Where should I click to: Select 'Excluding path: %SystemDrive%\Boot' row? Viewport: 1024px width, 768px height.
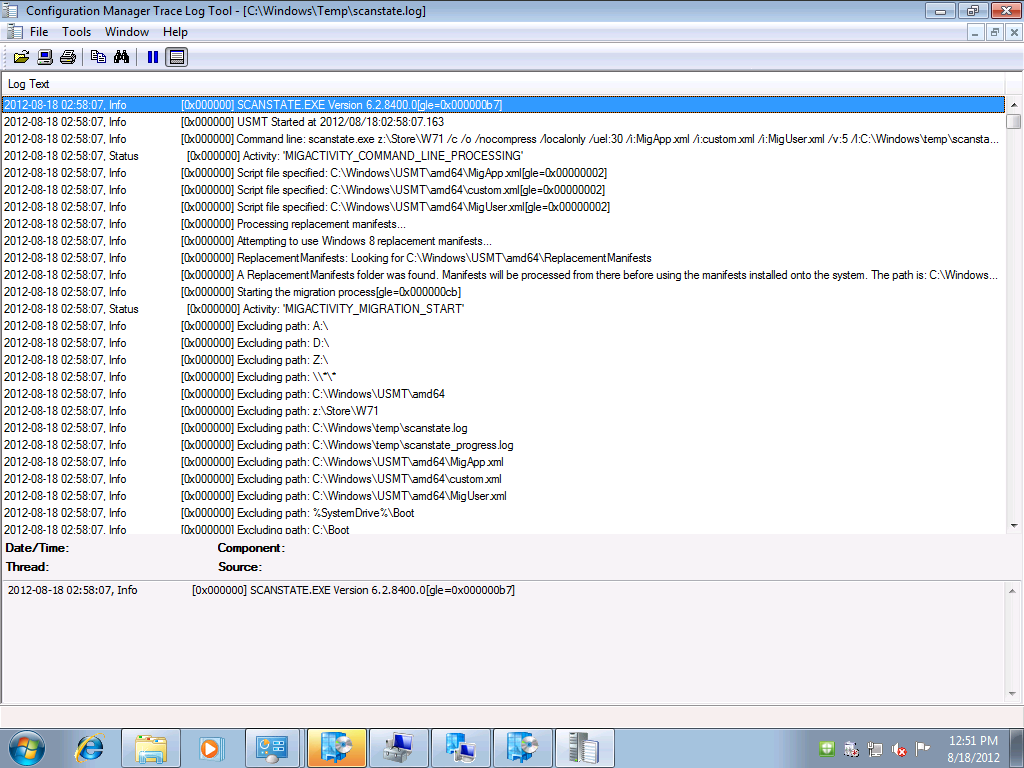tap(503, 512)
